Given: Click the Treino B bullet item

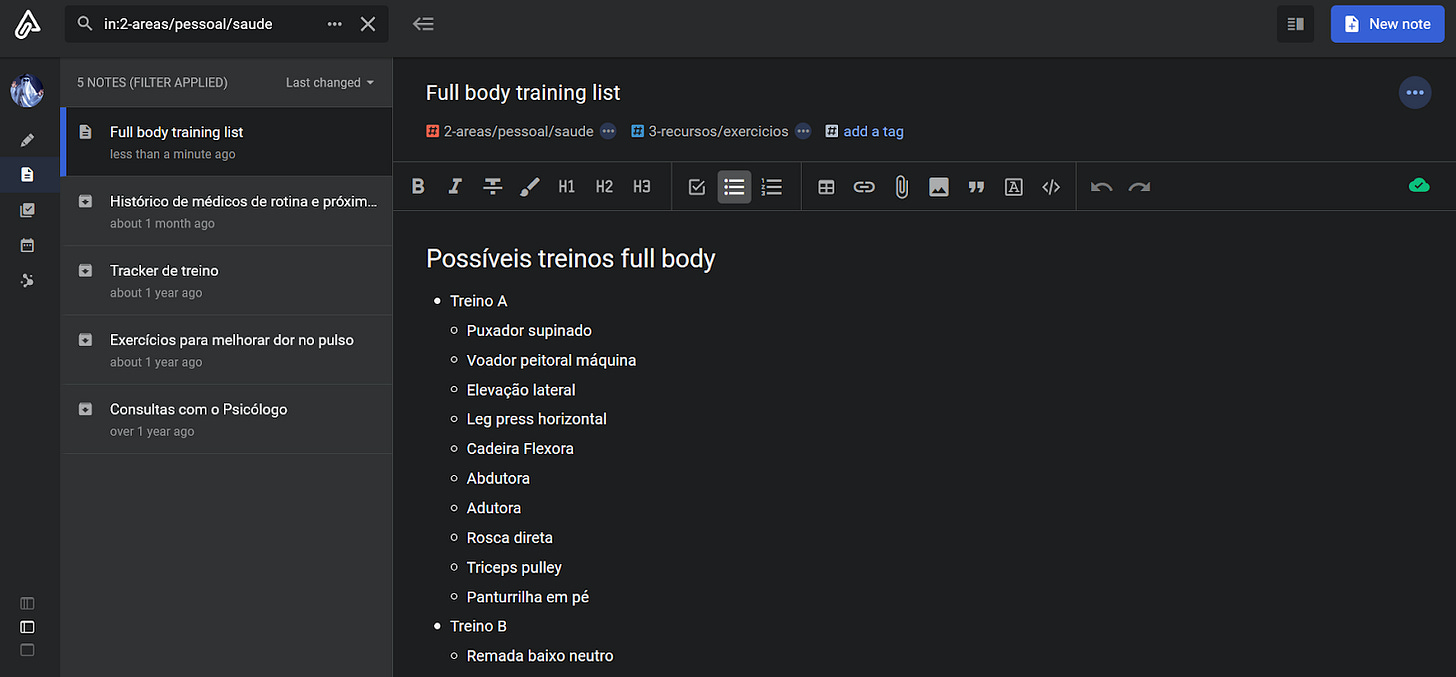Looking at the screenshot, I should point(479,626).
